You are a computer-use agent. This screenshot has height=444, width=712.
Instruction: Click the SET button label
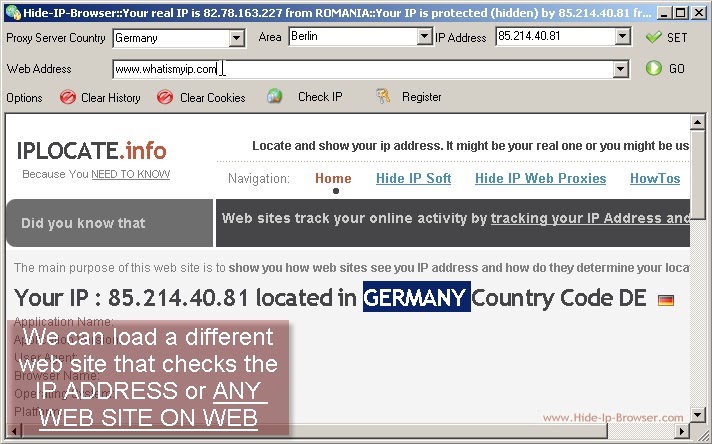click(x=677, y=38)
